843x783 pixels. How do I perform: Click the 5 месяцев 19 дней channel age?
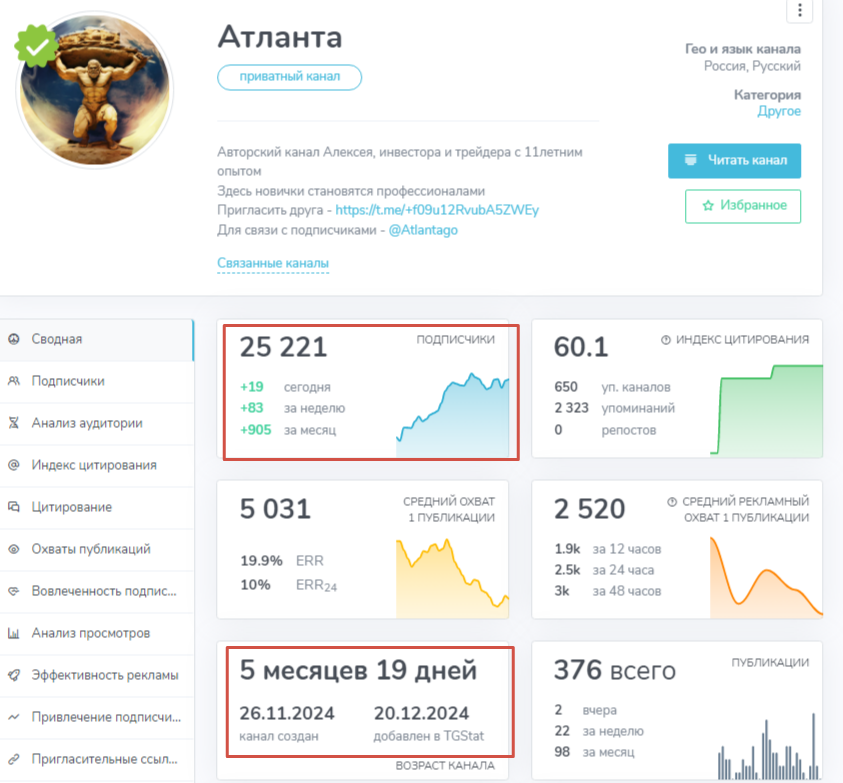click(x=358, y=671)
